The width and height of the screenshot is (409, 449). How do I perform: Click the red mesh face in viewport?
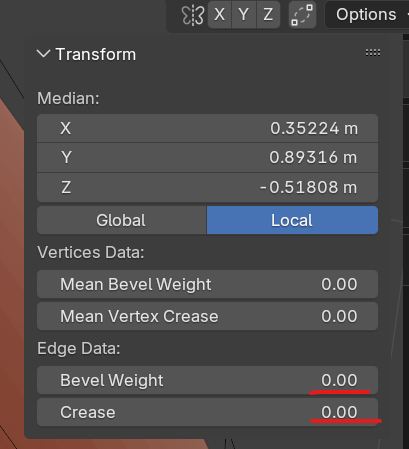pos(12,267)
